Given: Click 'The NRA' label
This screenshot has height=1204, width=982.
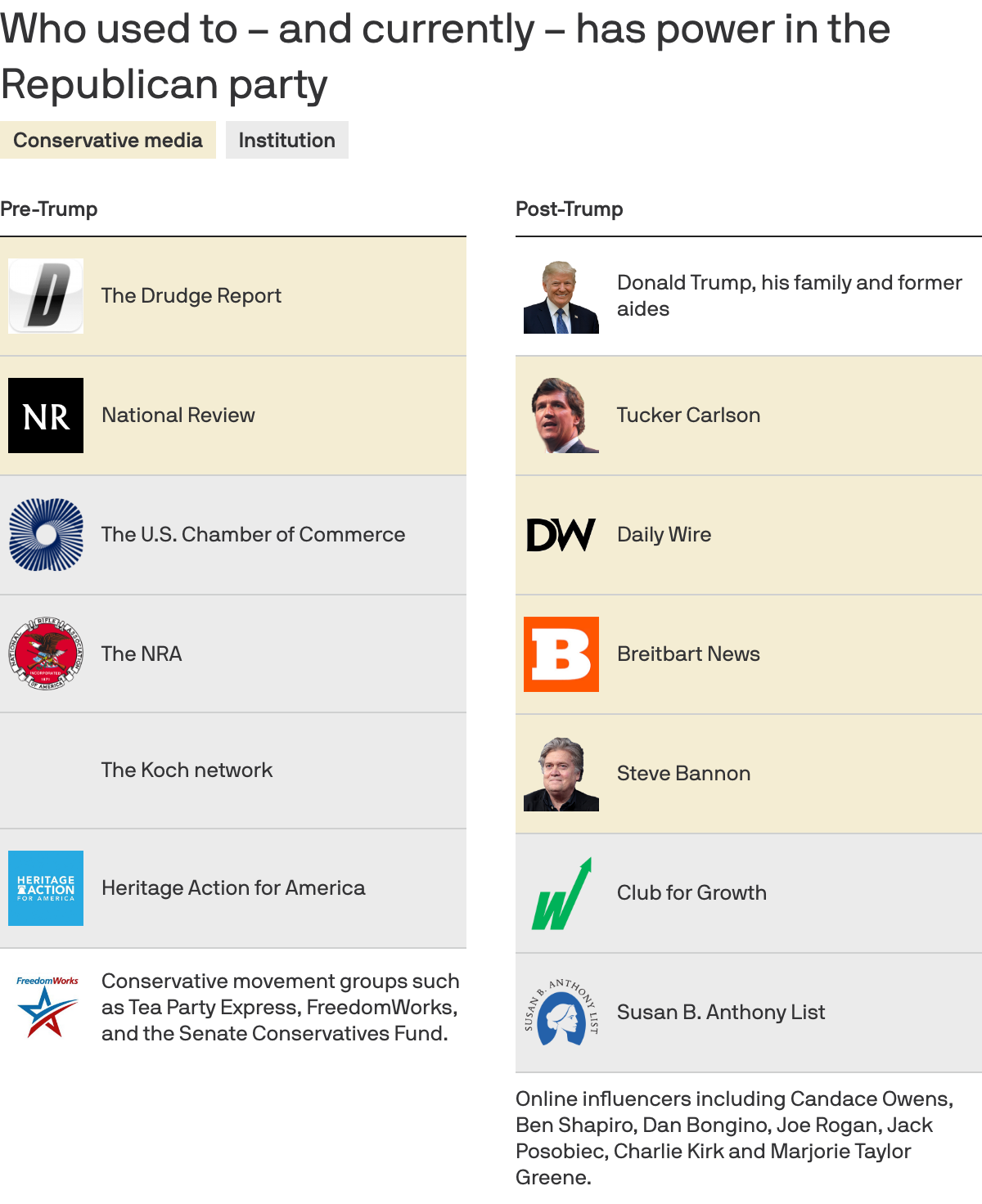Looking at the screenshot, I should point(142,654).
